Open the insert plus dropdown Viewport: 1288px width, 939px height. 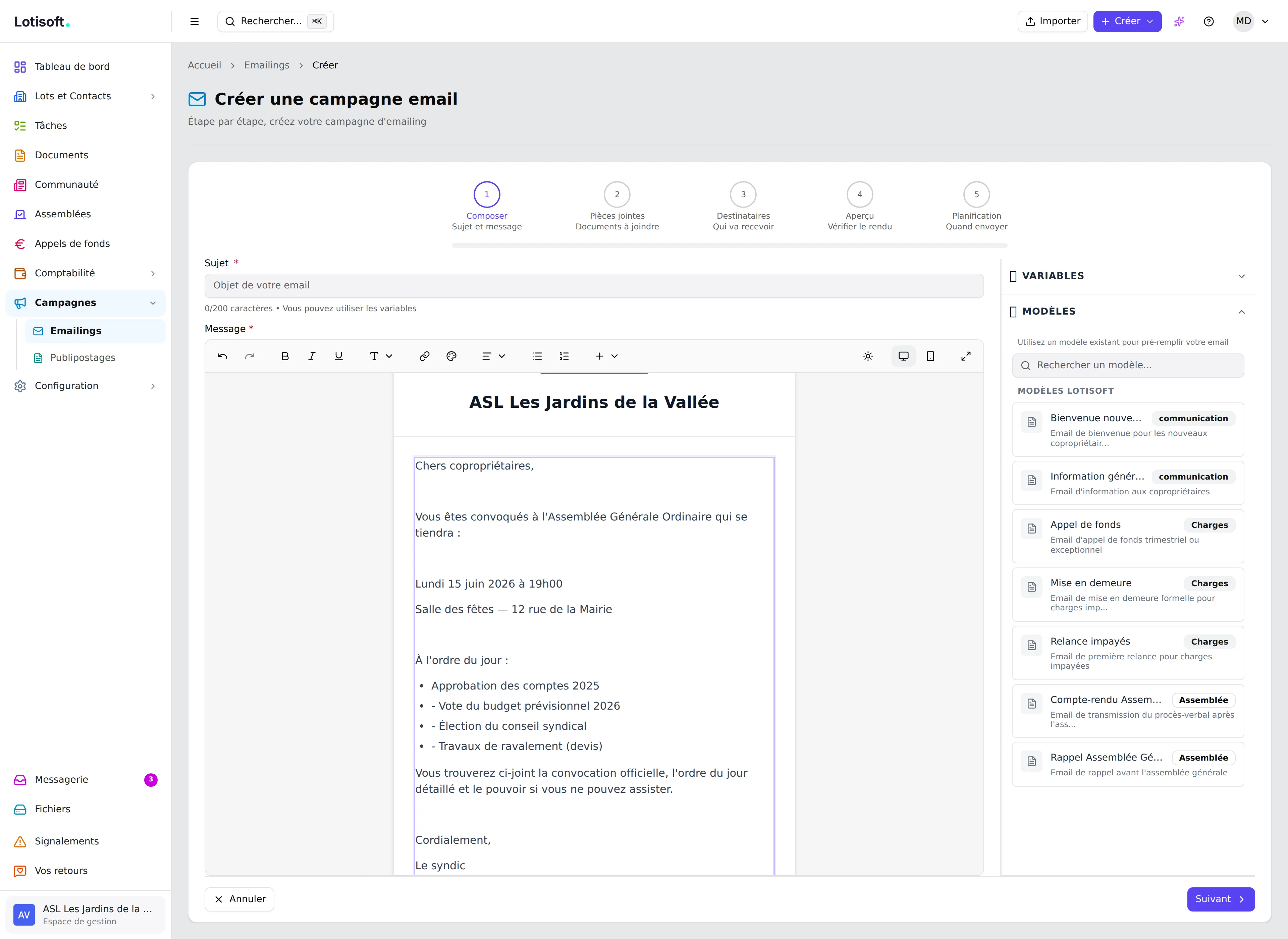pos(606,356)
